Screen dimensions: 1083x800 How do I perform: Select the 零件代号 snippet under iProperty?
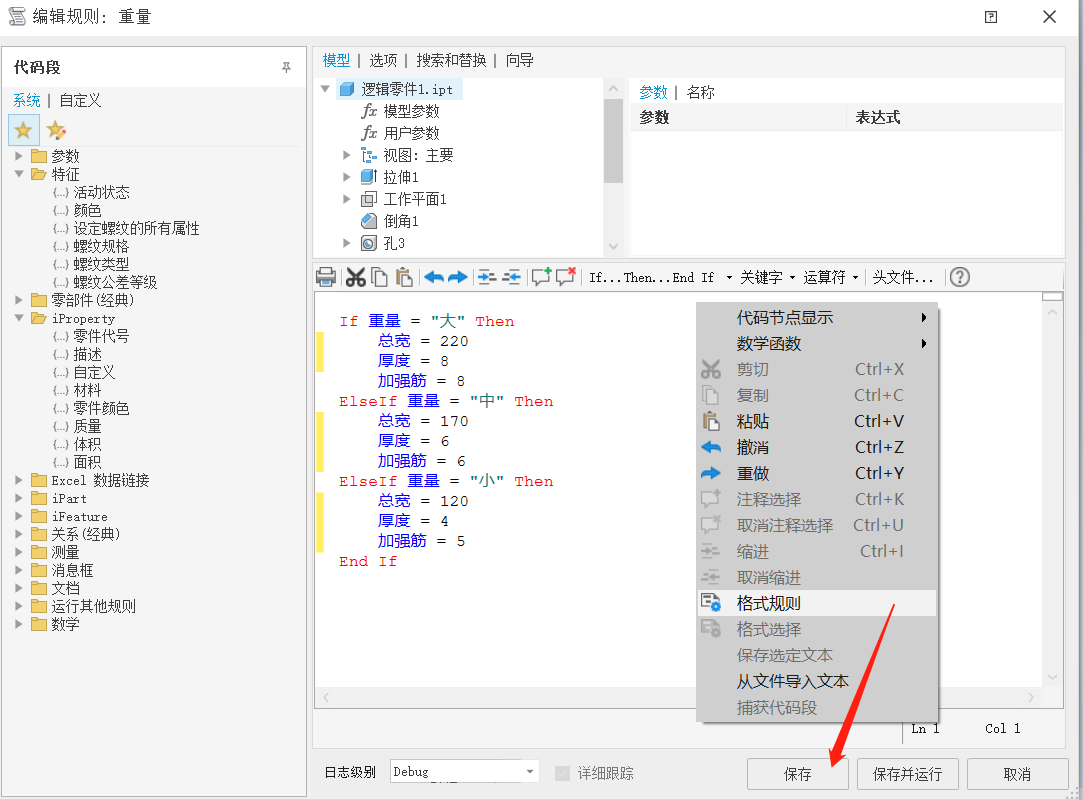[102, 336]
